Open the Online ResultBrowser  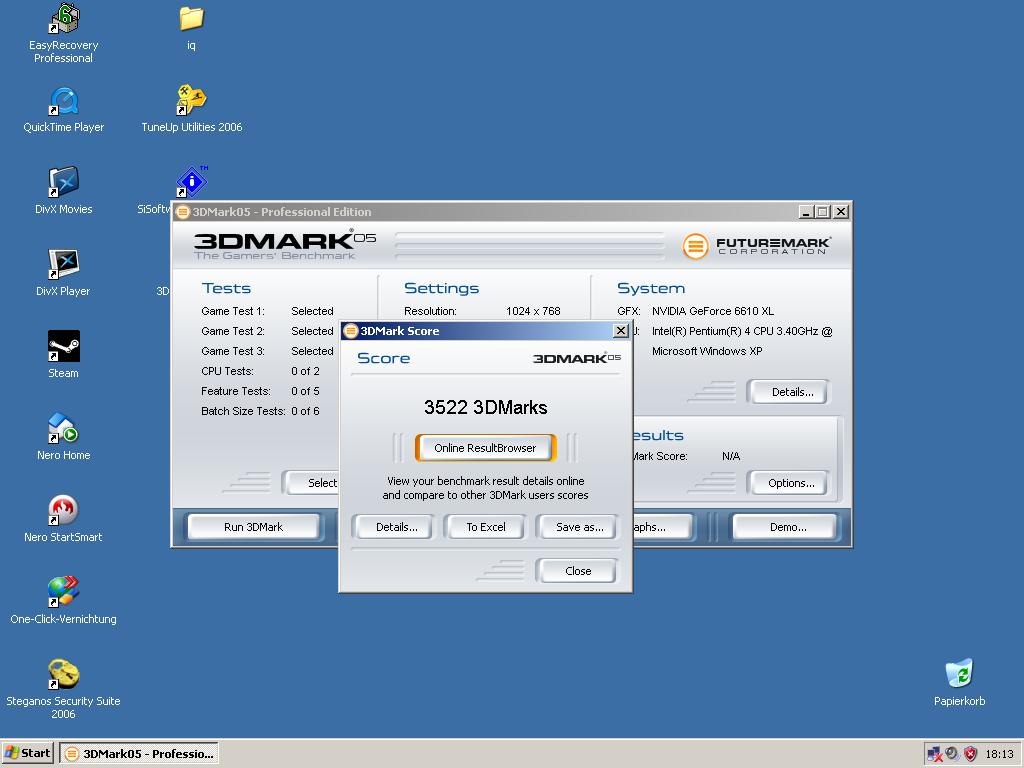[x=485, y=448]
